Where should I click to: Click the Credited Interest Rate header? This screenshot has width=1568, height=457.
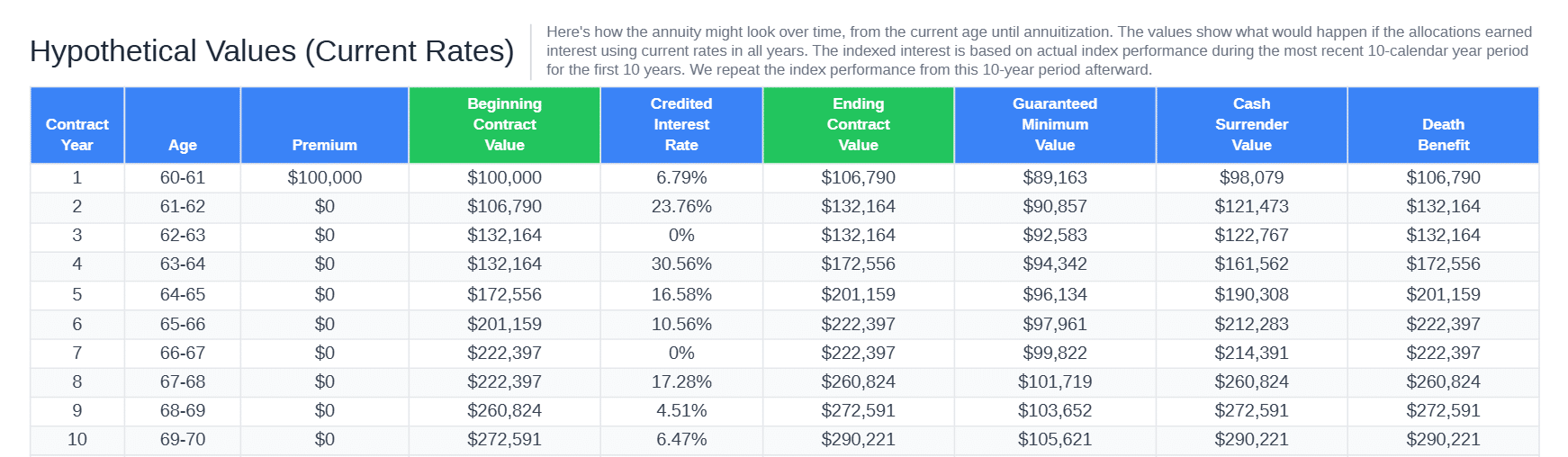pos(681,125)
